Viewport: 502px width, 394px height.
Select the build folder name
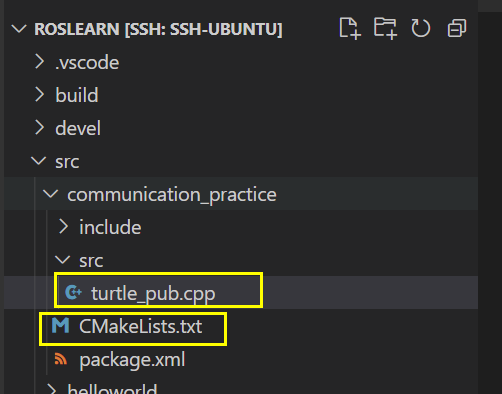coord(77,95)
